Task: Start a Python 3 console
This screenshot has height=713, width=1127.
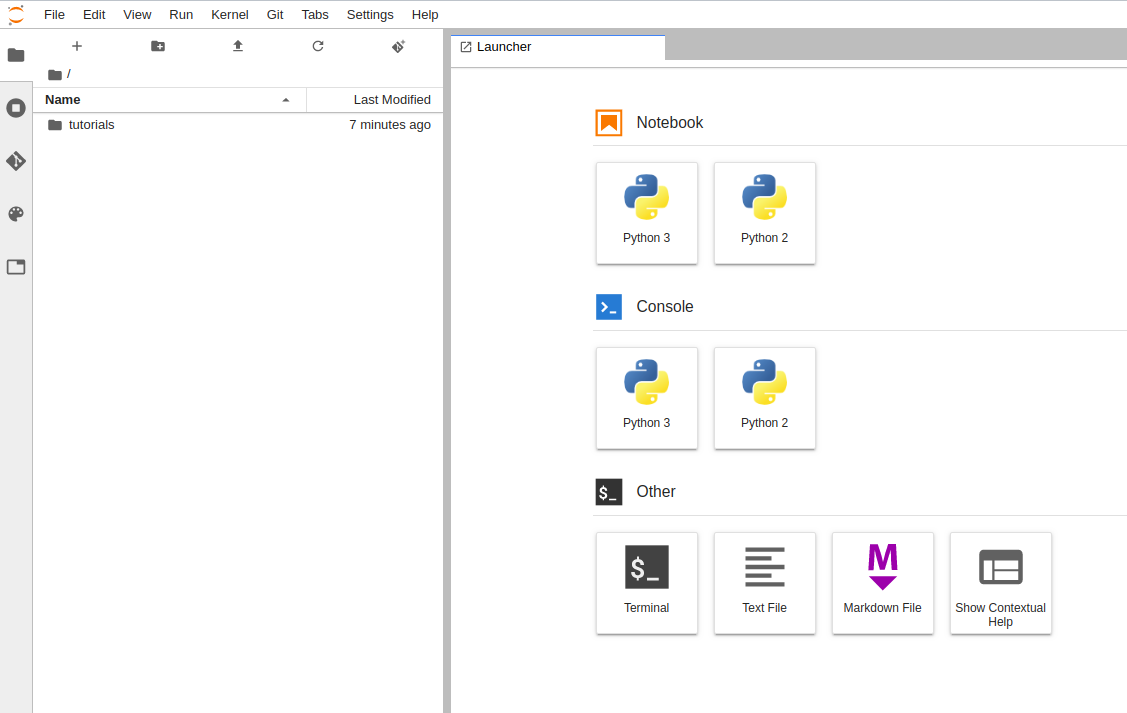Action: click(x=646, y=398)
